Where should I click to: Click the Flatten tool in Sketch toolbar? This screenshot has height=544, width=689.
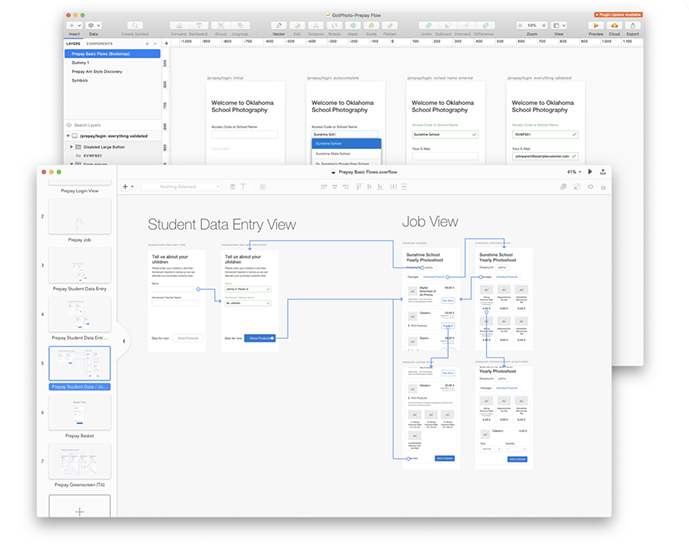[x=390, y=25]
